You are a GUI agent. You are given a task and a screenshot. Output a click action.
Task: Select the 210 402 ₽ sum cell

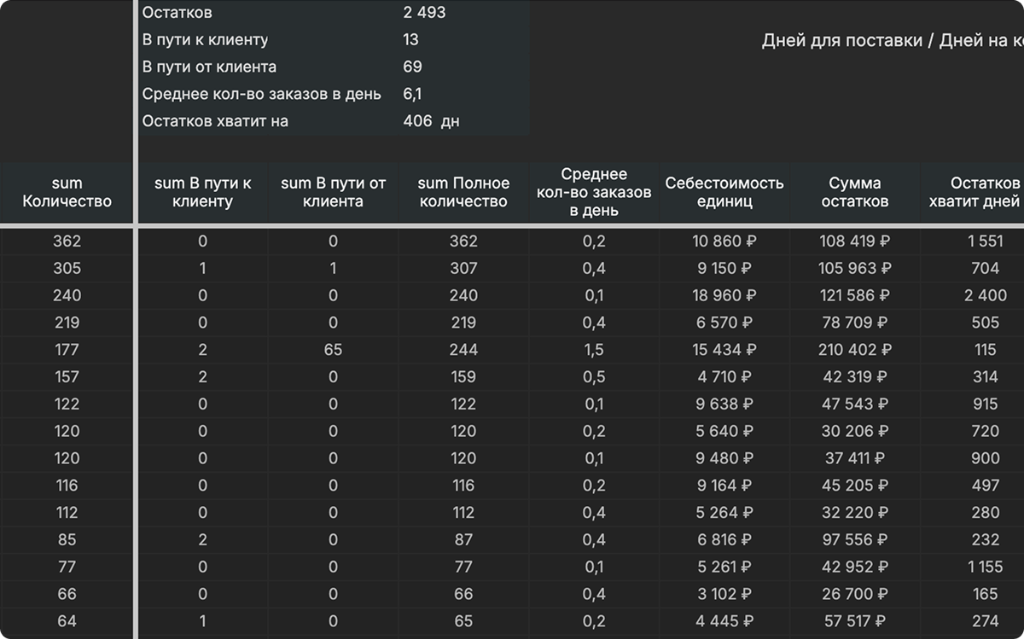855,350
